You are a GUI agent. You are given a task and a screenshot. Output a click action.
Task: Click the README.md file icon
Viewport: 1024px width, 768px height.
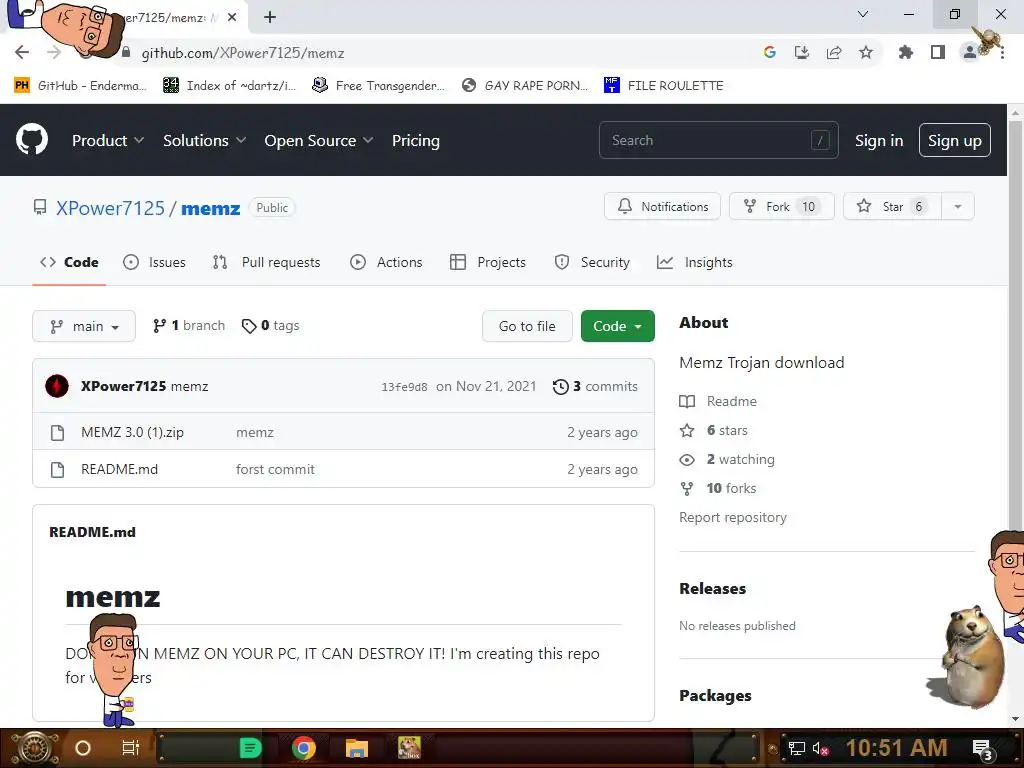(x=57, y=470)
